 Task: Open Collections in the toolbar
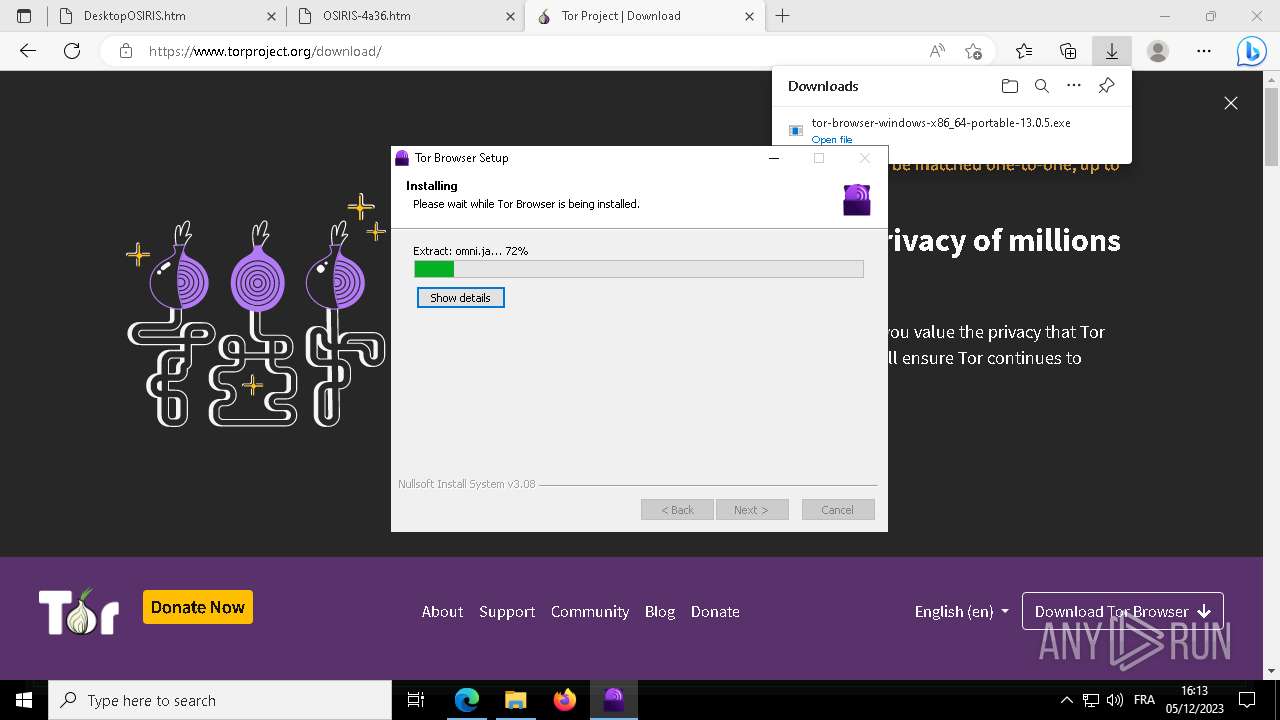(1068, 51)
